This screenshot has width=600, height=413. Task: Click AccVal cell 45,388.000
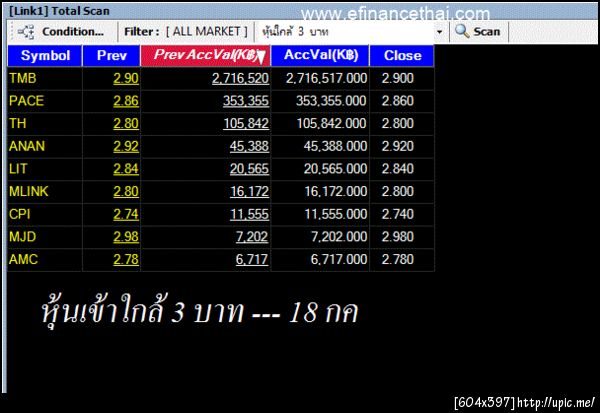click(336, 146)
